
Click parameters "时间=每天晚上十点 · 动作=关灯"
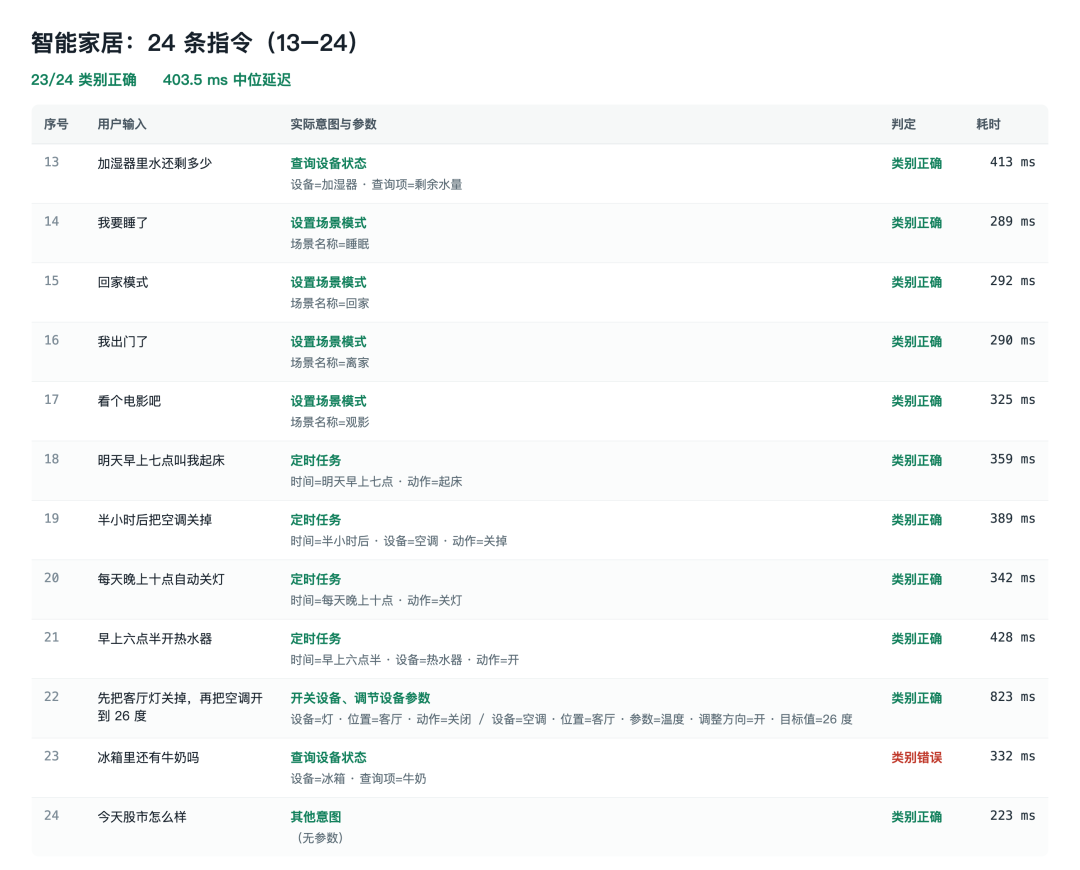(x=376, y=601)
